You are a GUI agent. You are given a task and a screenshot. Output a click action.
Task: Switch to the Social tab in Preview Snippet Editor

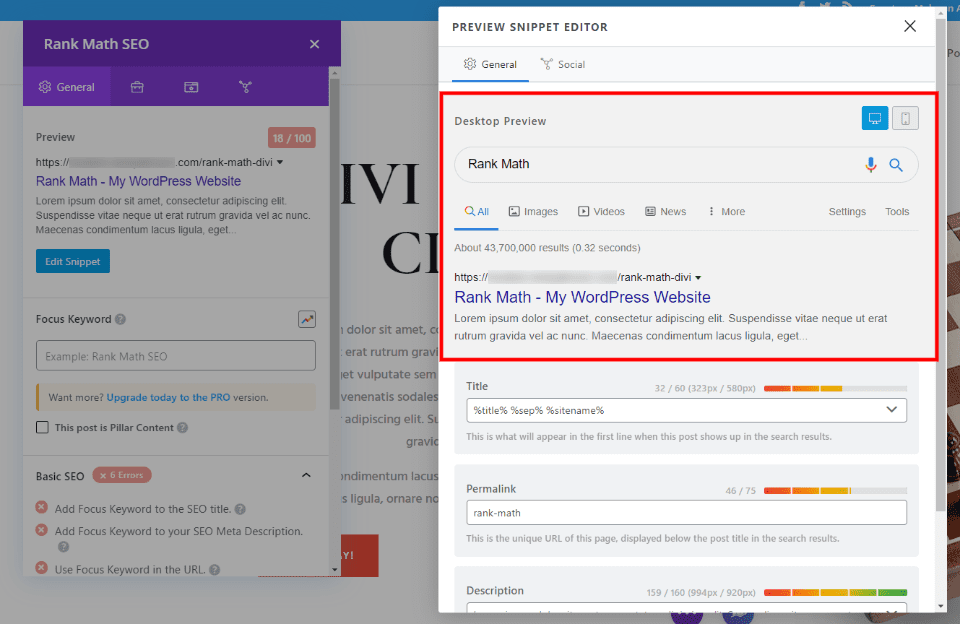coord(562,63)
